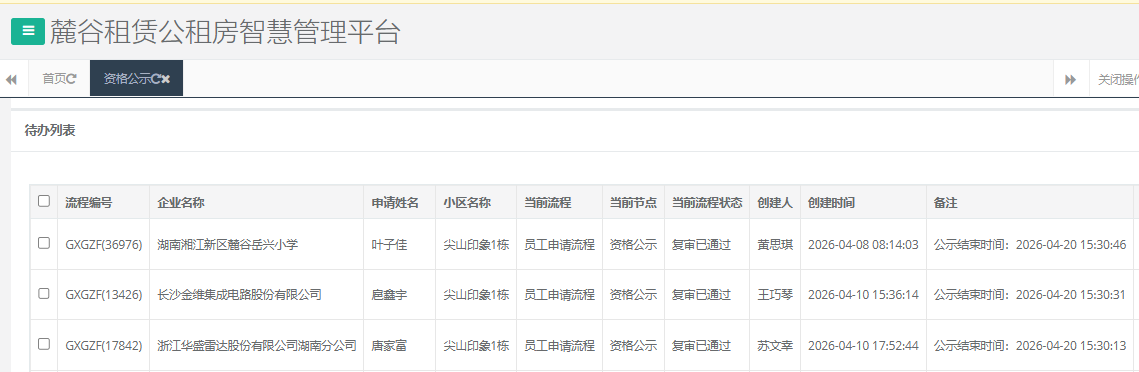Click the 创建人 column header
Viewport: 1139px width, 372px height.
(775, 203)
